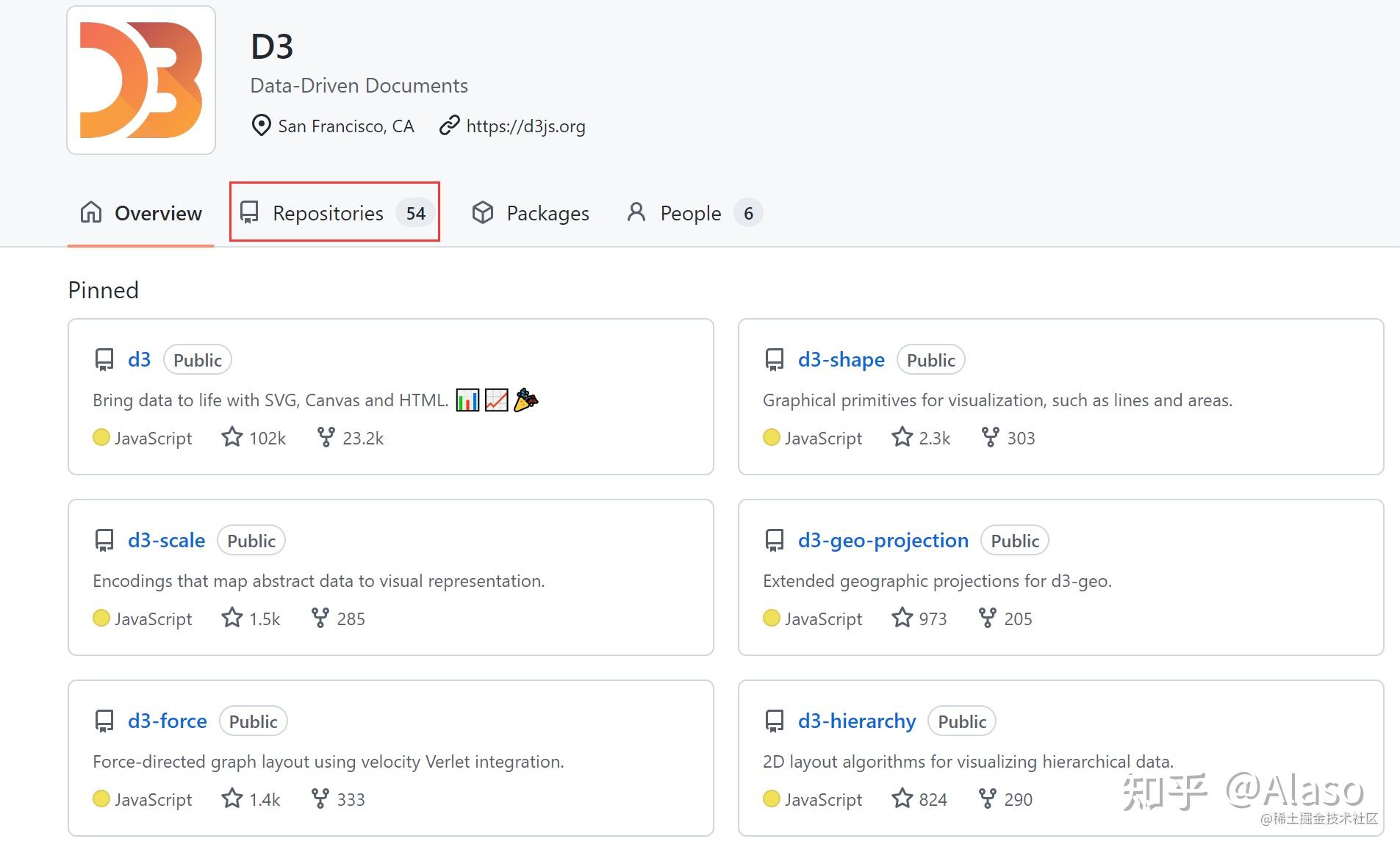Switch to the Repositories tab
This screenshot has height=847, width=1400.
click(328, 213)
